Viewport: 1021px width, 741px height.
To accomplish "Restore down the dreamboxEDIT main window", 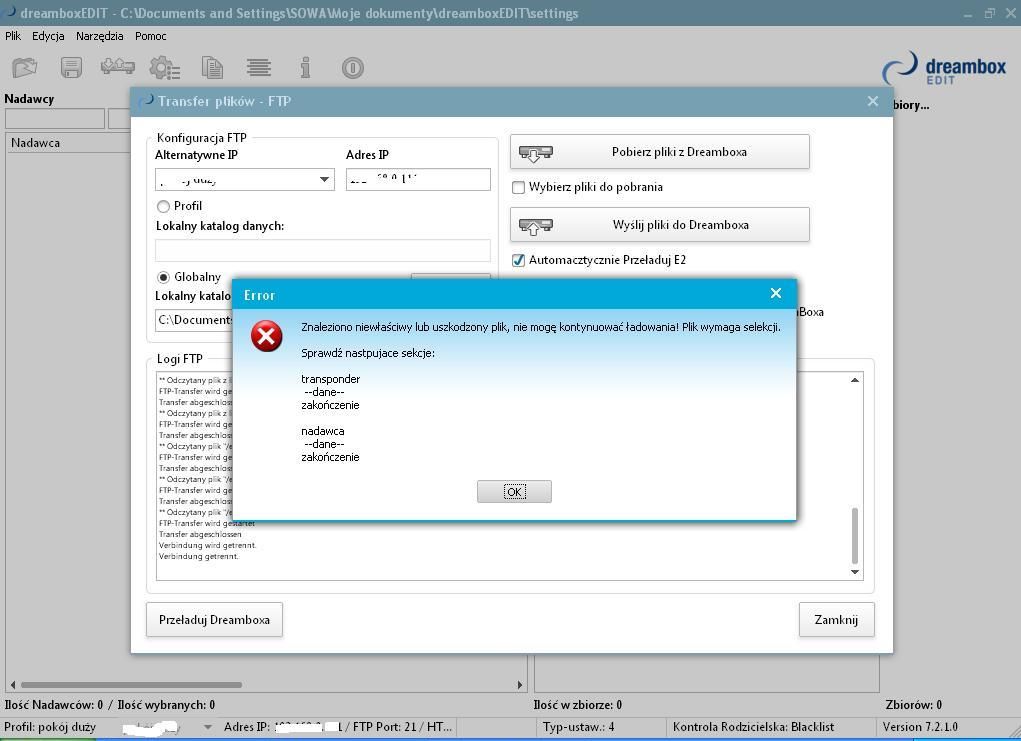I will click(x=990, y=13).
